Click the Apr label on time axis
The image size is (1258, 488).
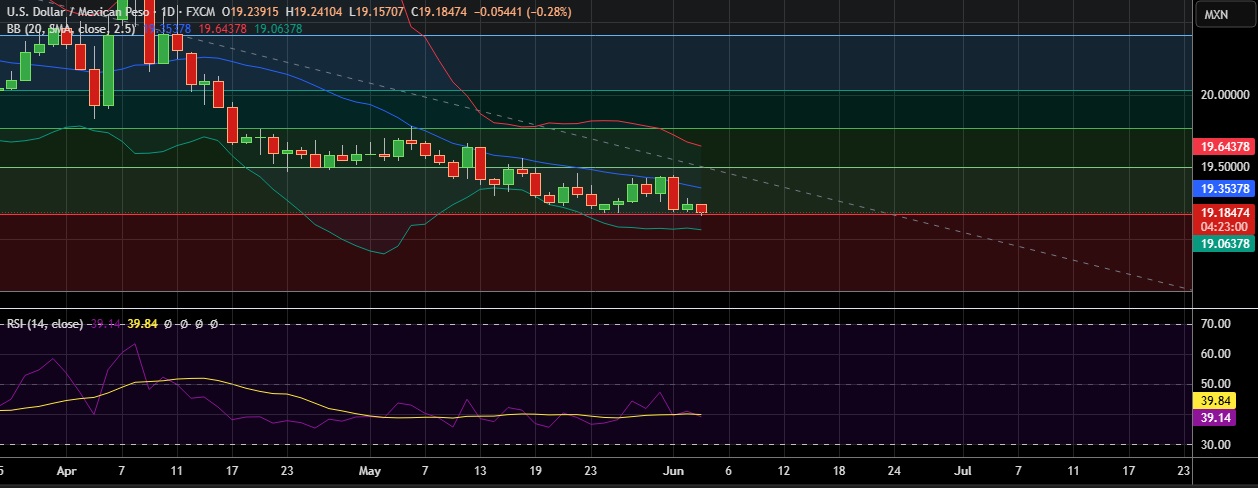coord(66,468)
